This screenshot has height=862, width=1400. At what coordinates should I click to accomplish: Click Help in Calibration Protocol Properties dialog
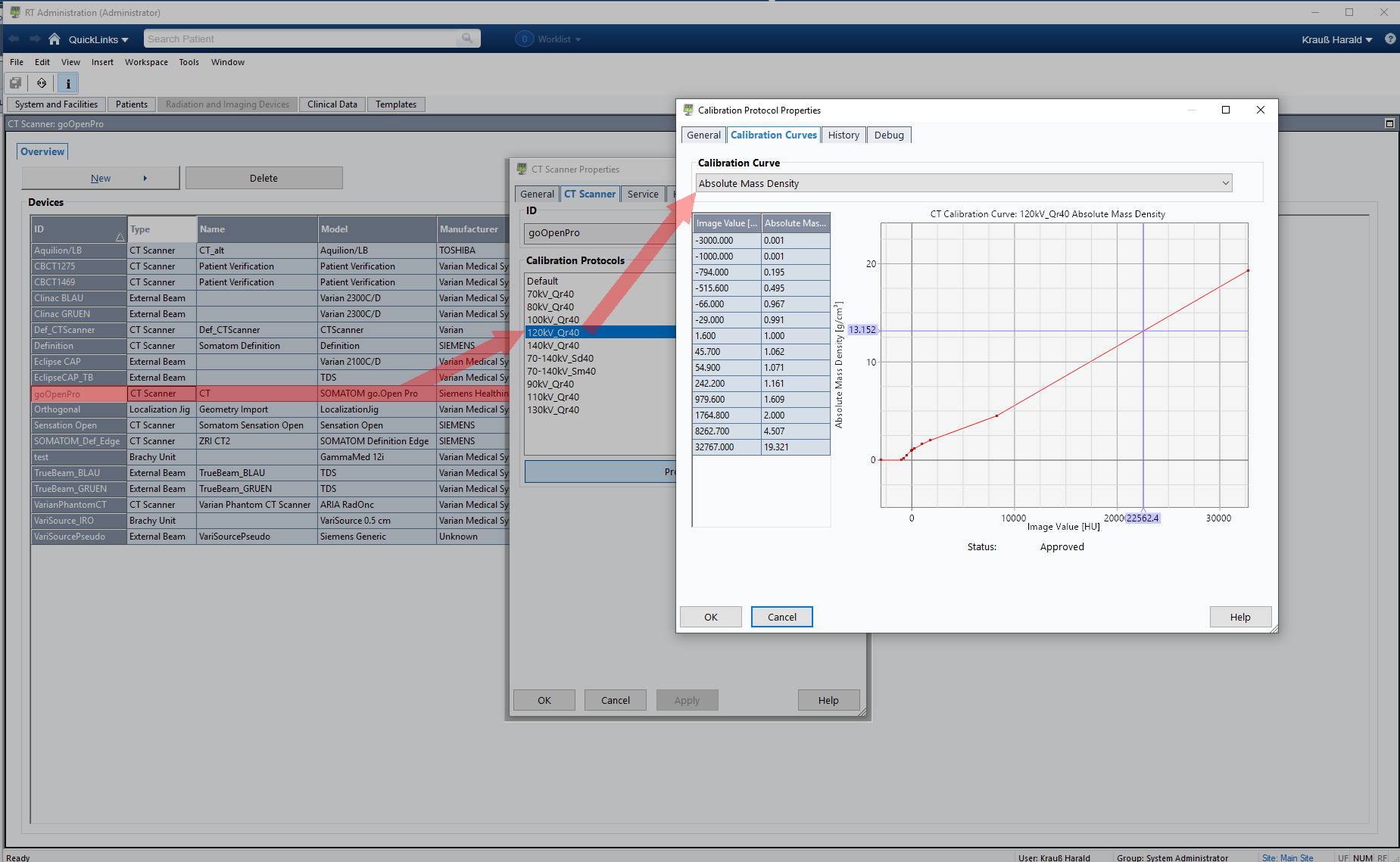click(1239, 617)
